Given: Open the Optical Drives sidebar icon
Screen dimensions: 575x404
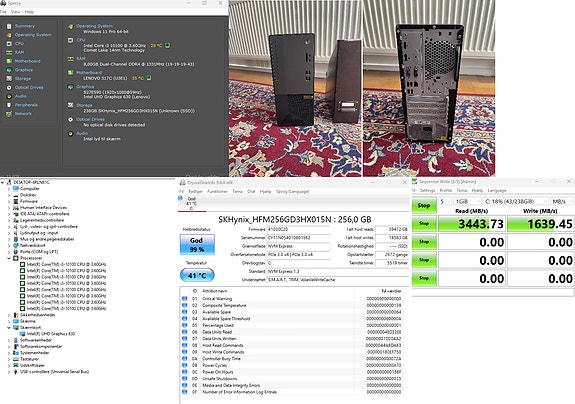Looking at the screenshot, I should [x=9, y=88].
